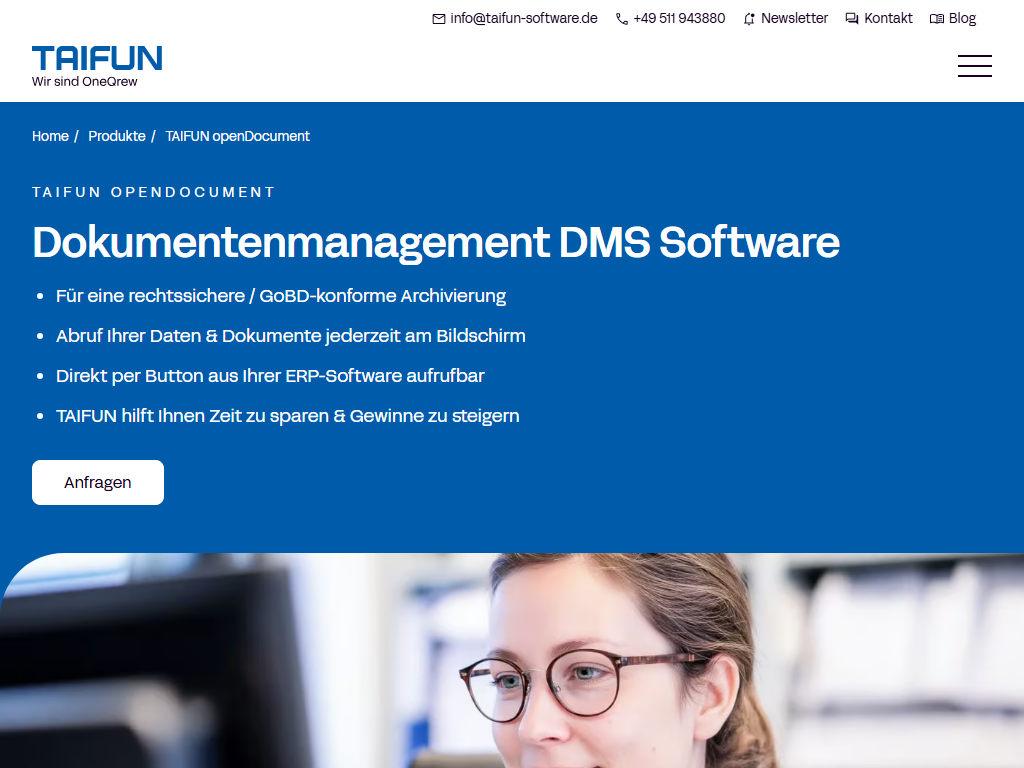Click the Blog open-book icon
The height and width of the screenshot is (768, 1024).
coord(936,18)
